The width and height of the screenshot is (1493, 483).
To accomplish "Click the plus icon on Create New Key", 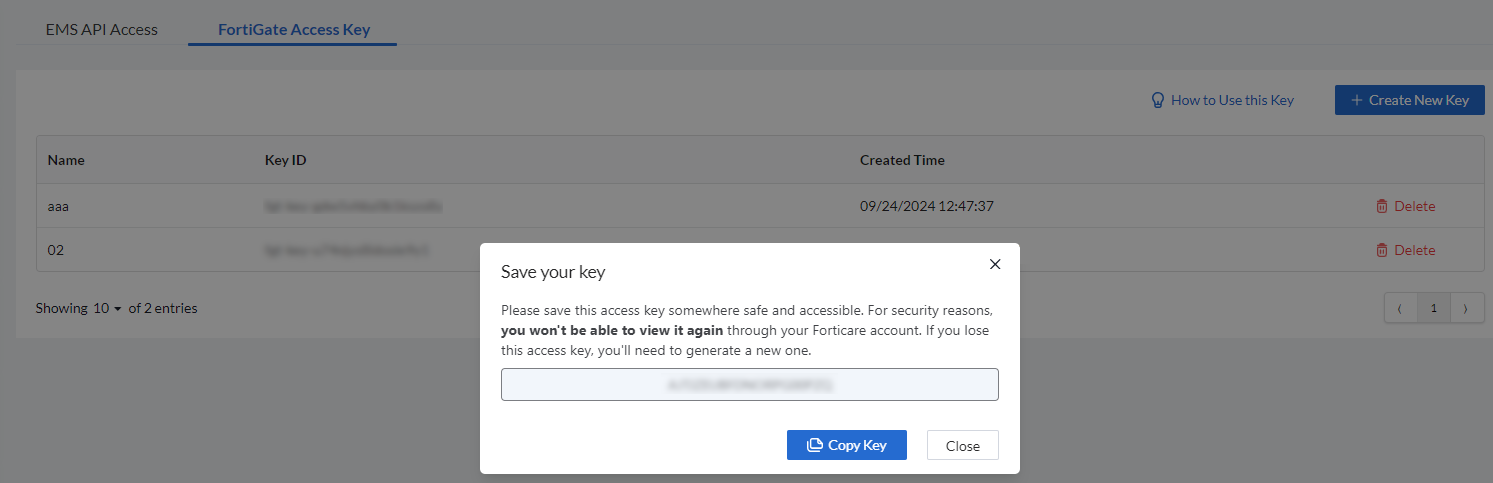I will click(1356, 100).
